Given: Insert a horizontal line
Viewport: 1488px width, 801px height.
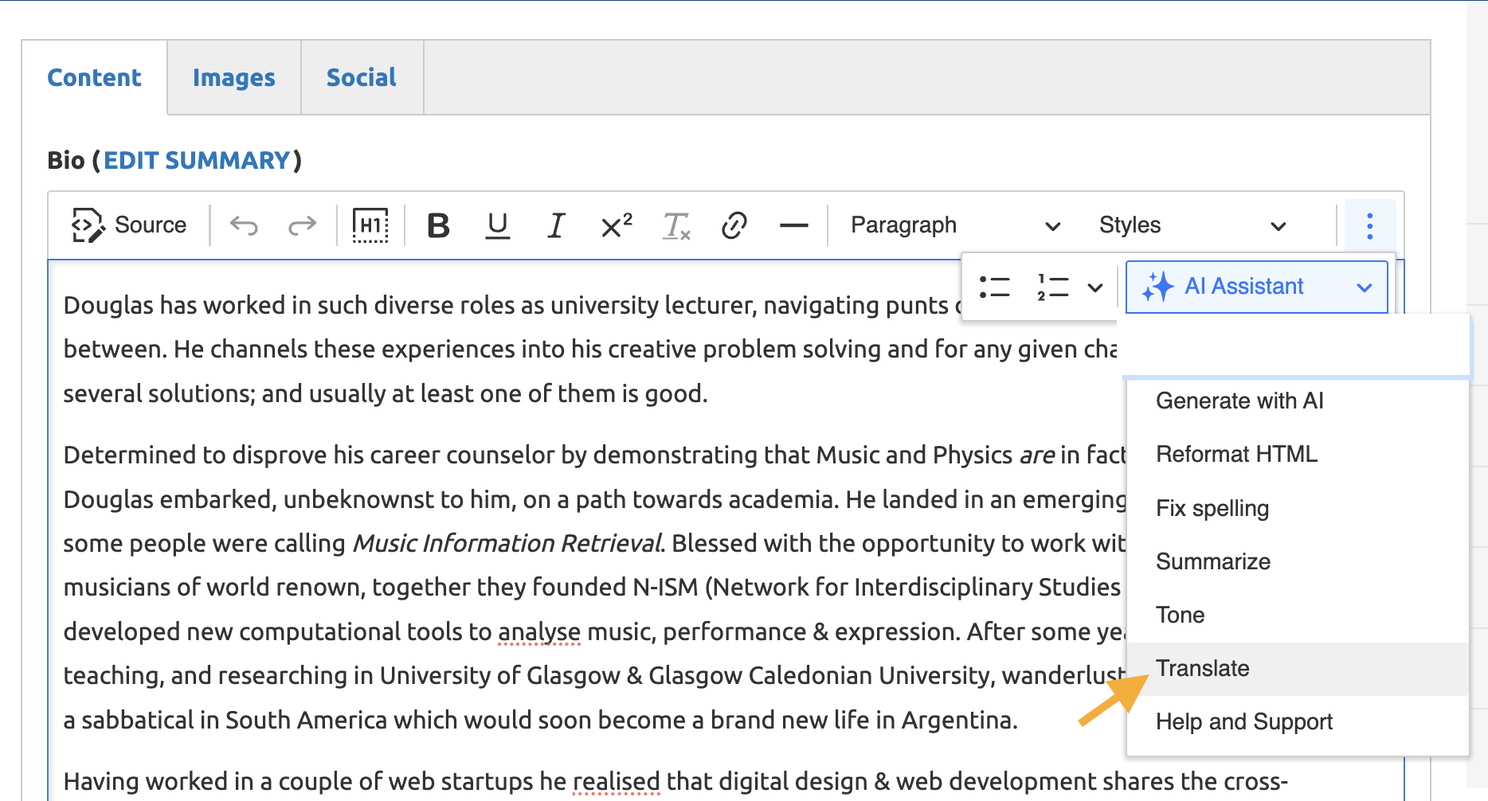Looking at the screenshot, I should [794, 225].
